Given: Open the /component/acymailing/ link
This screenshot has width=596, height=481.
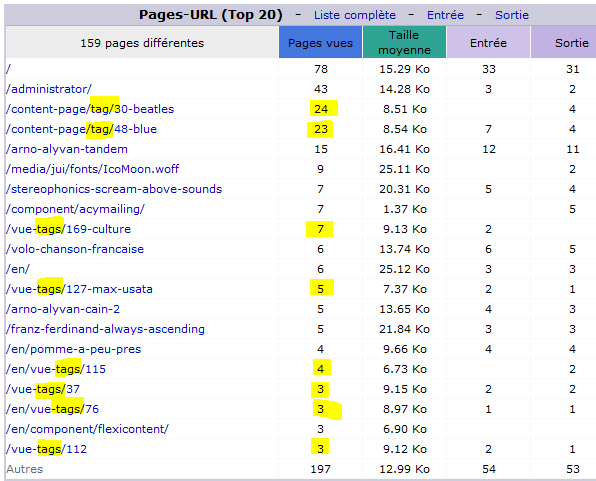Looking at the screenshot, I should [75, 209].
